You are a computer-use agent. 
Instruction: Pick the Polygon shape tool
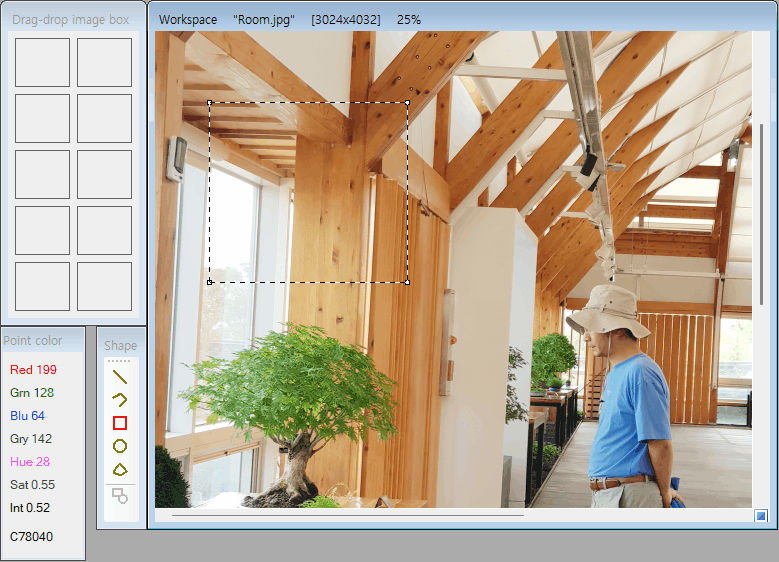120,470
